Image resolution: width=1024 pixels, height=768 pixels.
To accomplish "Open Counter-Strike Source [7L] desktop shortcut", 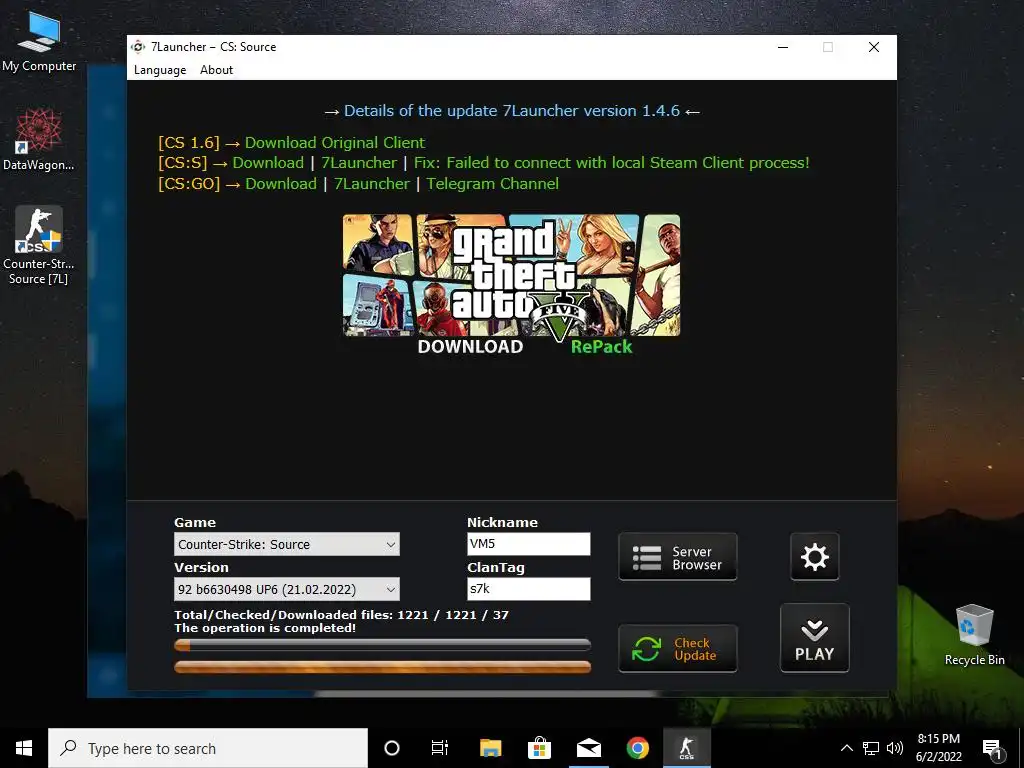I will [39, 246].
